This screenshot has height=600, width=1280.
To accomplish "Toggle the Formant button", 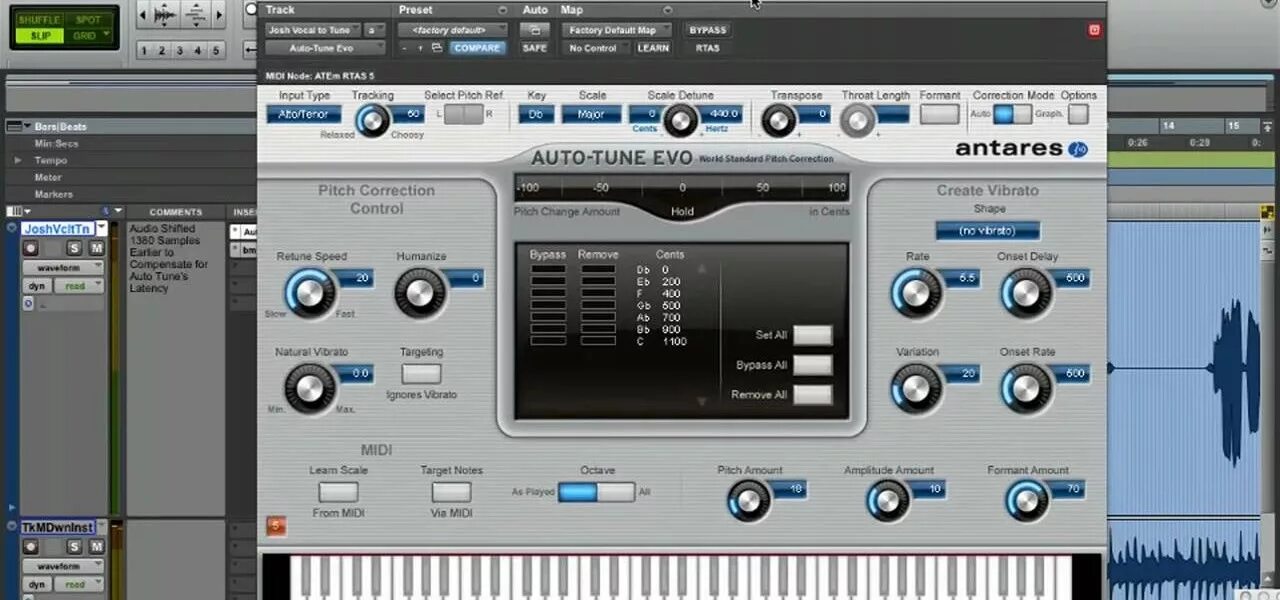I will click(x=939, y=114).
